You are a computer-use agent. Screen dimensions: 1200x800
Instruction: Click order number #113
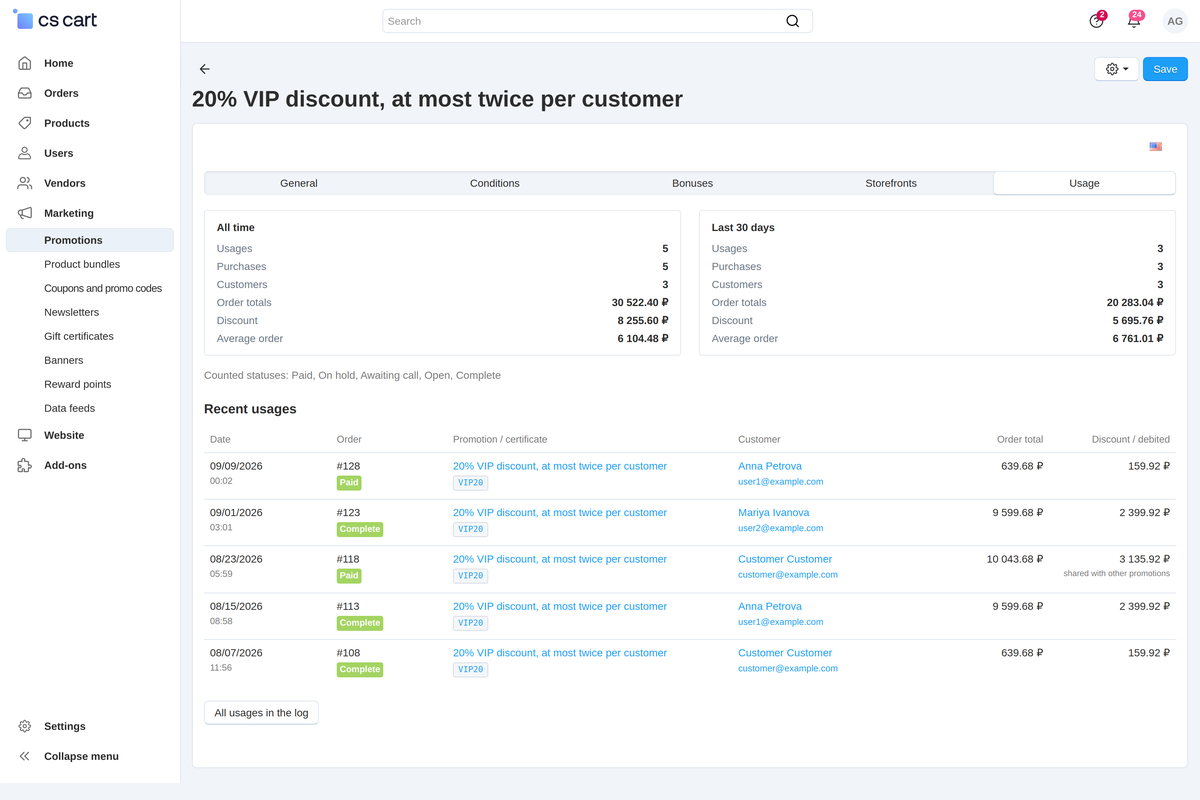coord(348,607)
